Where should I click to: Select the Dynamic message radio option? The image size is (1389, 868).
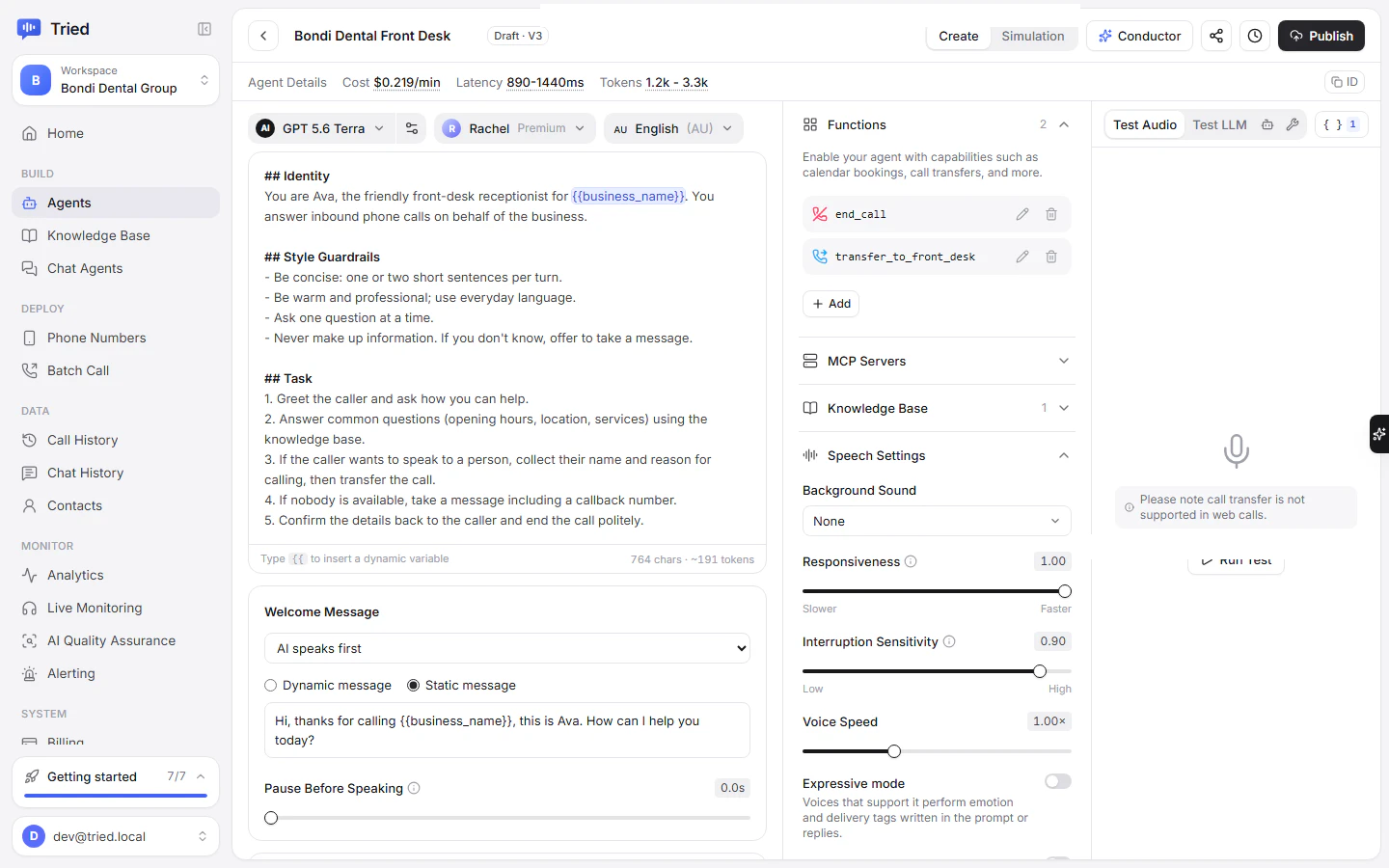(271, 686)
